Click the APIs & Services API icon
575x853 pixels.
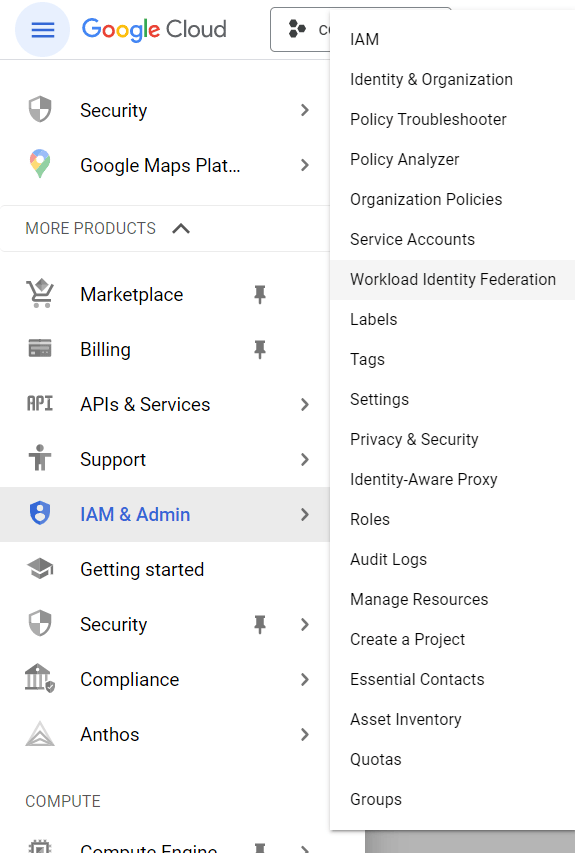tap(40, 404)
